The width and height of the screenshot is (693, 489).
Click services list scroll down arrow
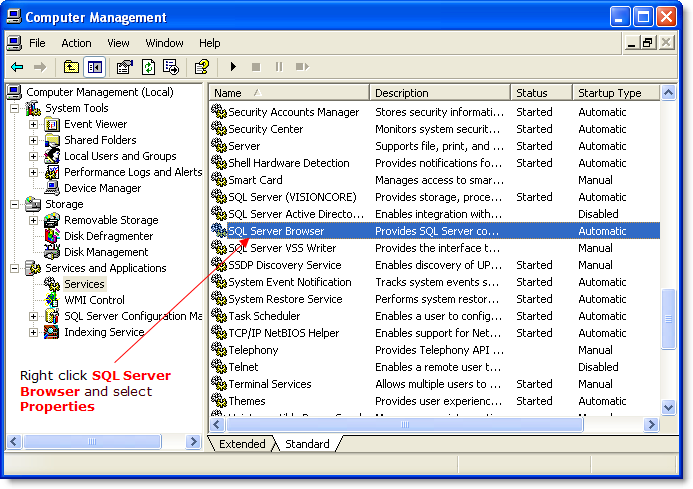[x=668, y=407]
